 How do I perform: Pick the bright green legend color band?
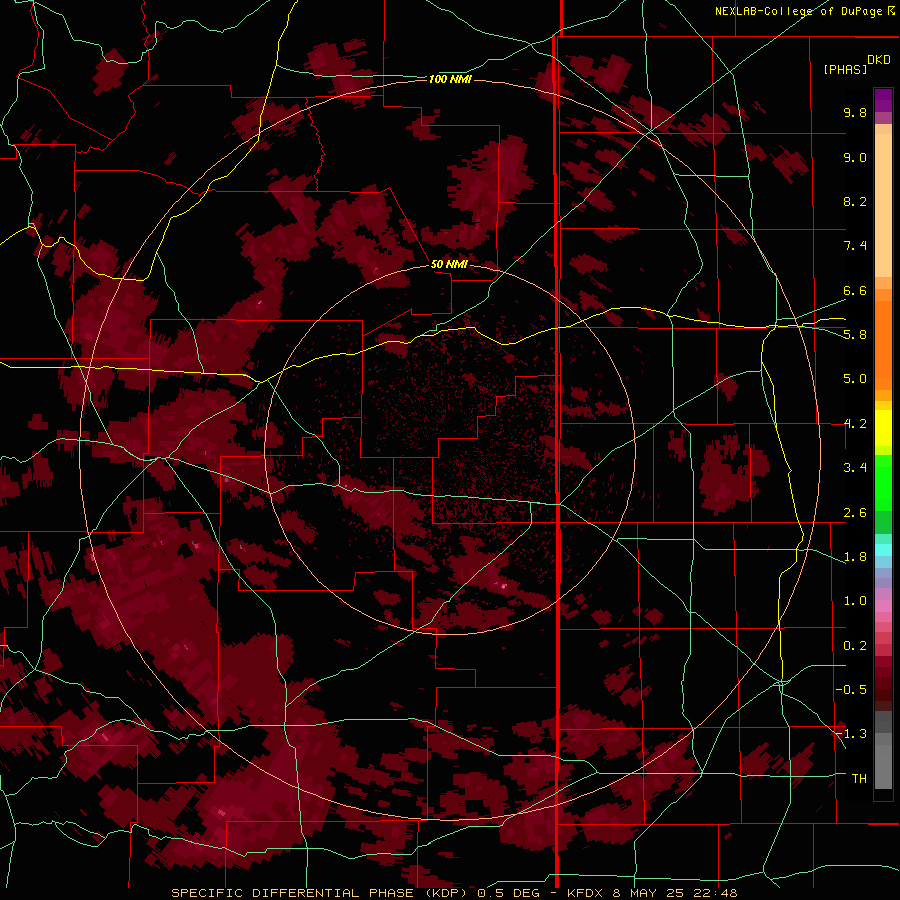pos(883,482)
